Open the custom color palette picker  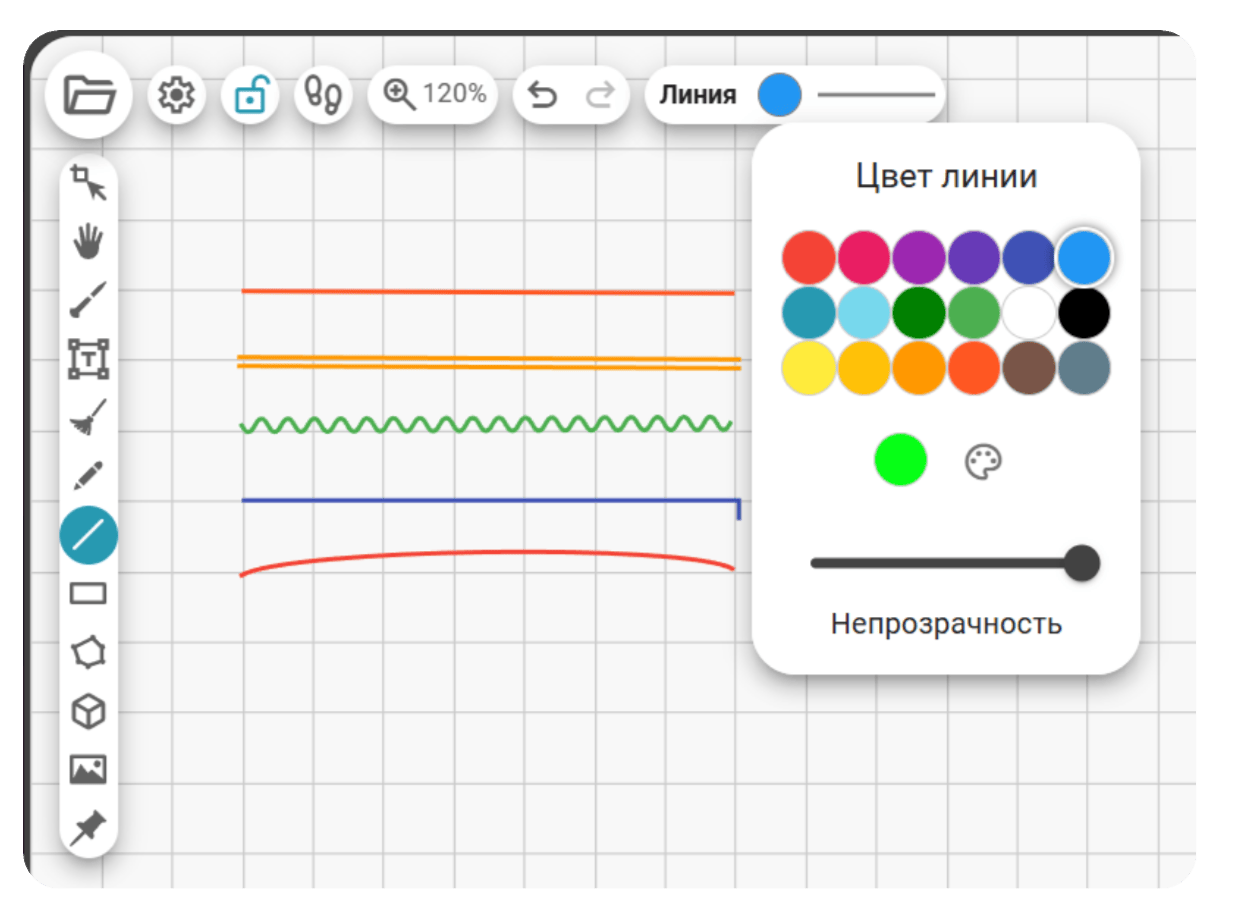[x=984, y=461]
